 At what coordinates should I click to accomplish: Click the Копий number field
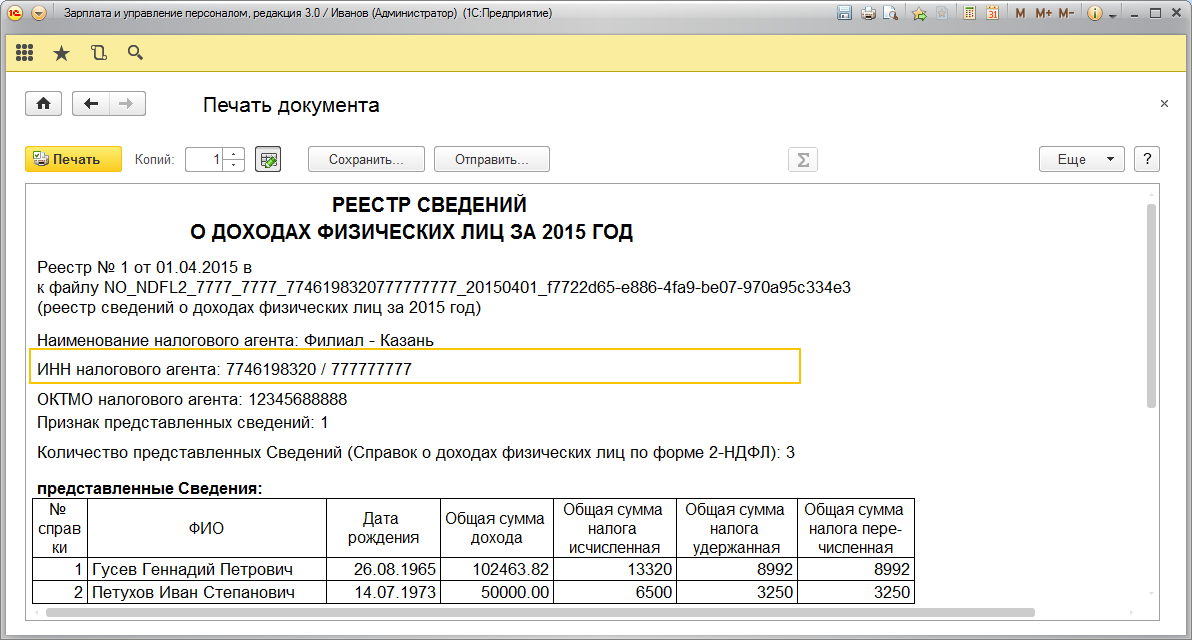(204, 159)
